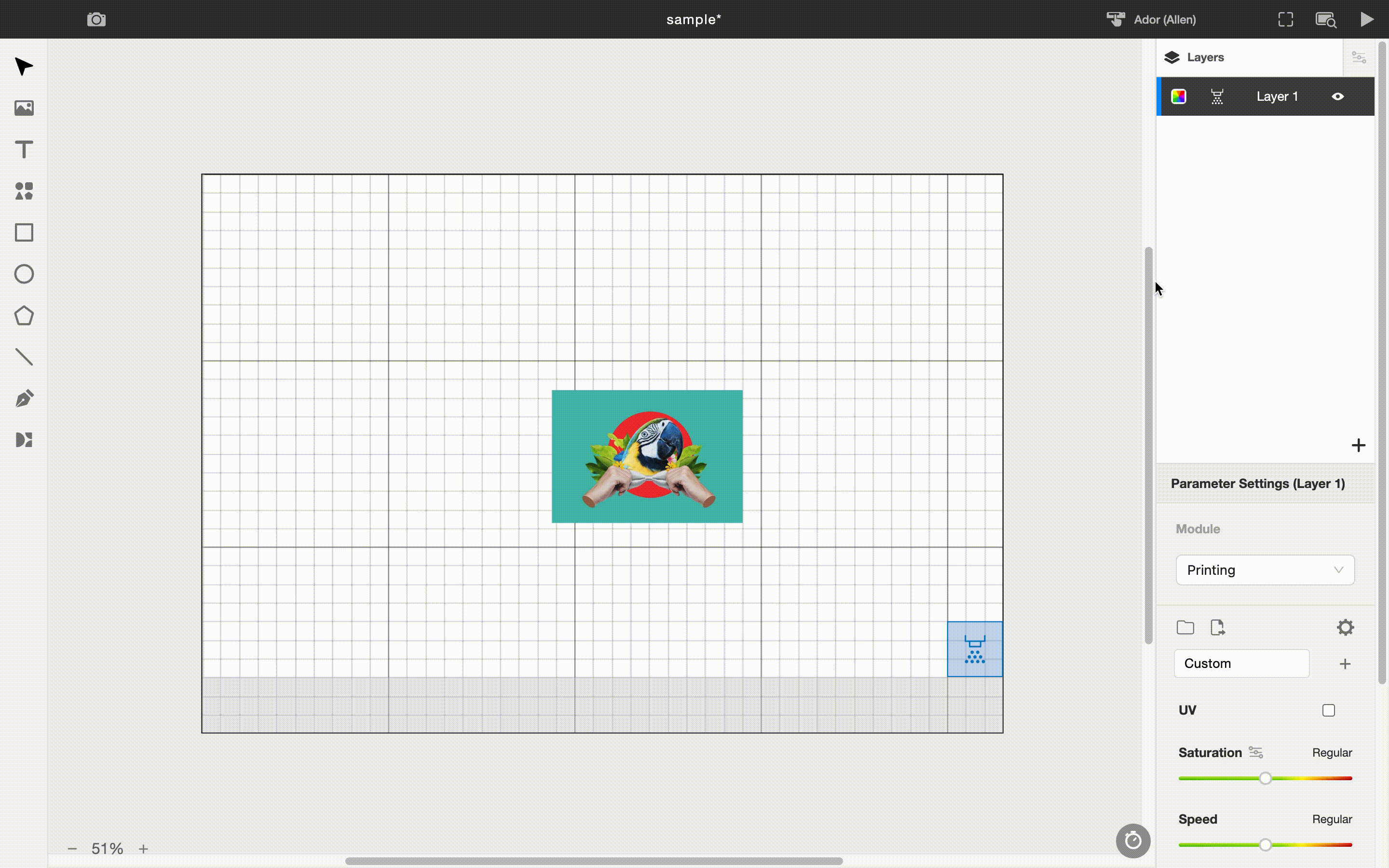
Task: Open Saturation advanced settings icon
Action: coord(1255,753)
